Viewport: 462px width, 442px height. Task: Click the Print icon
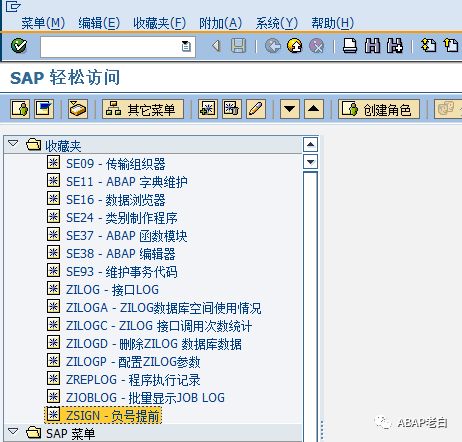coord(350,46)
